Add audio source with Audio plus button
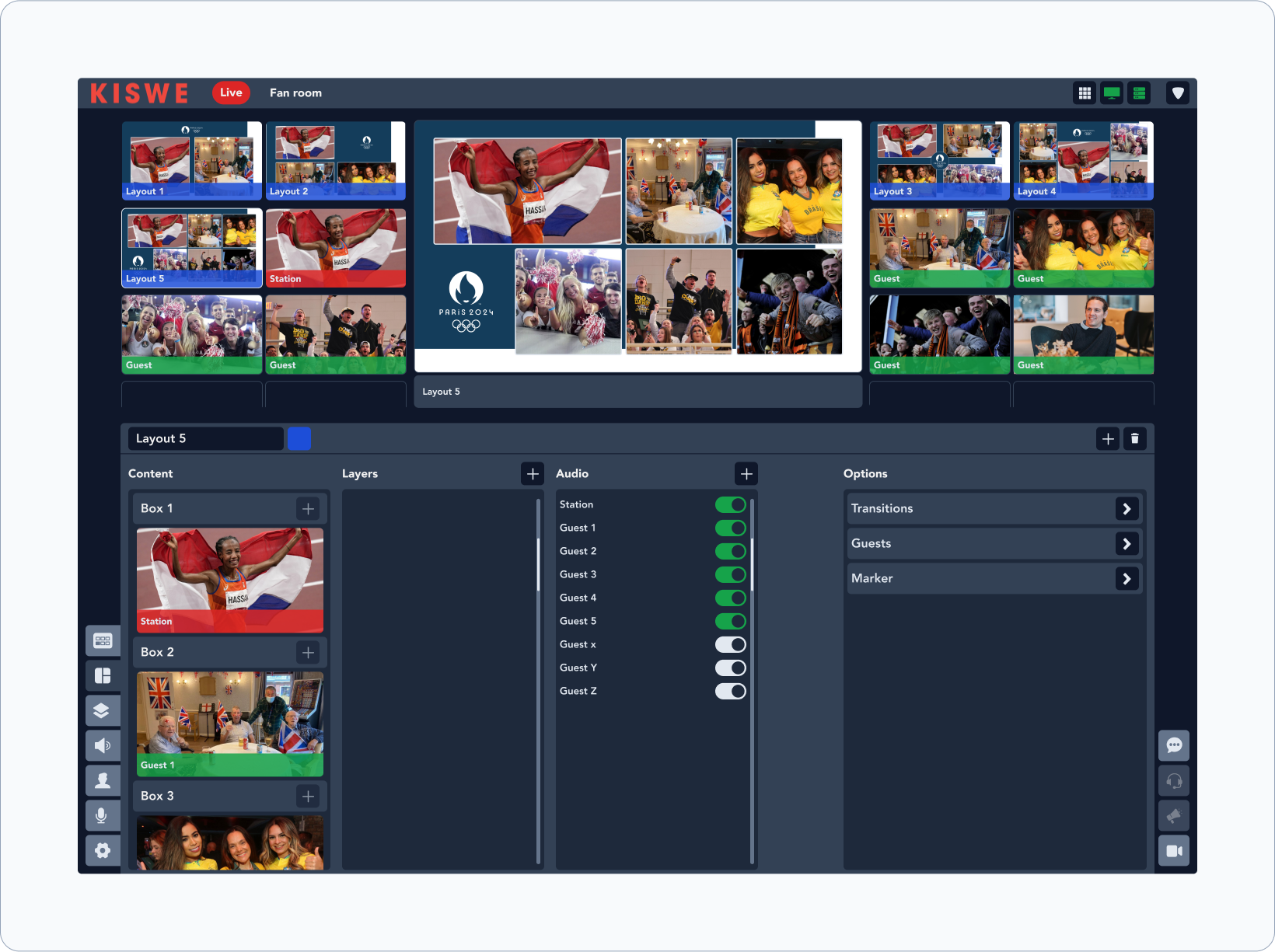 746,474
